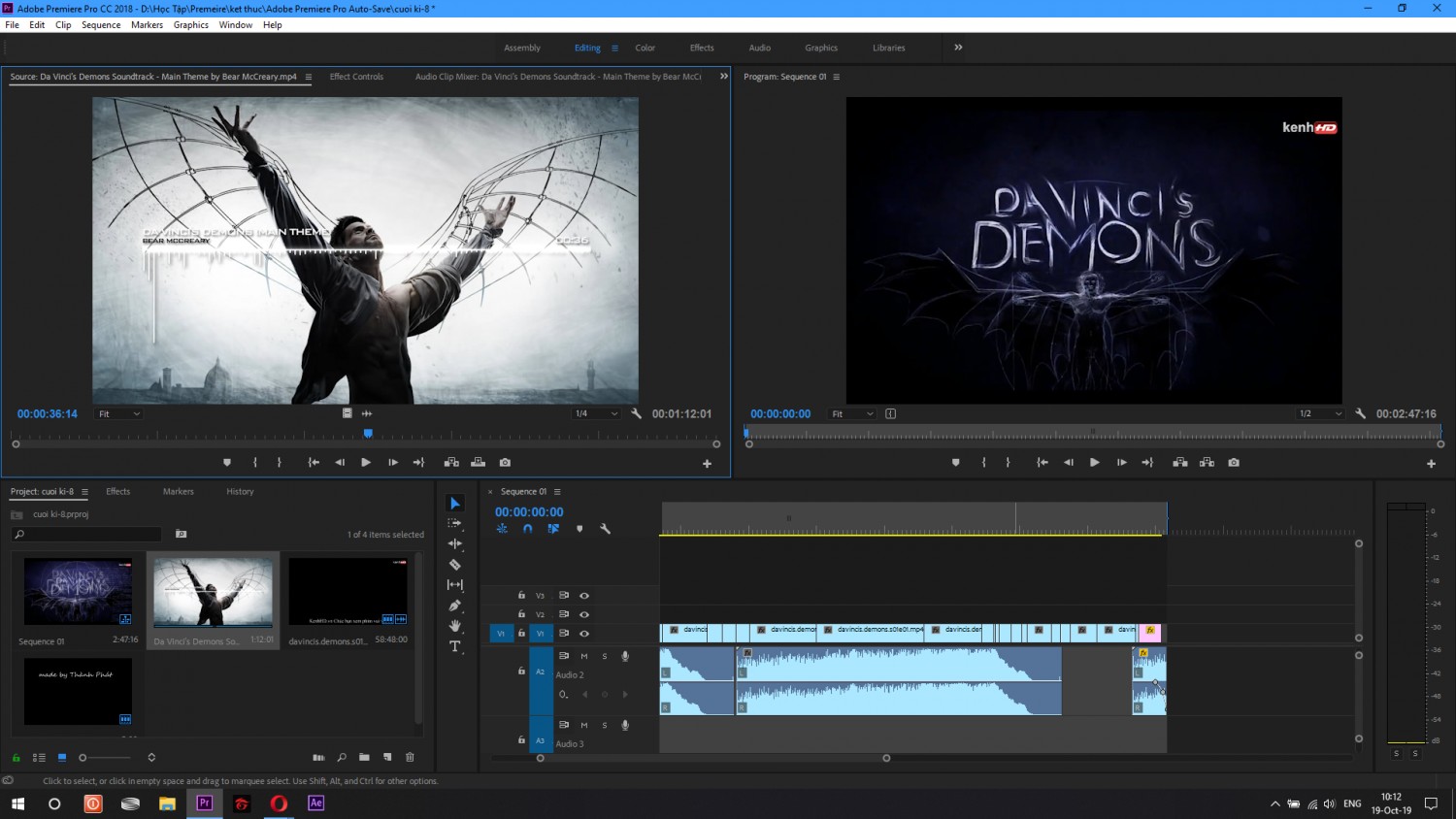Select the Pen tool in tools panel

(x=454, y=605)
